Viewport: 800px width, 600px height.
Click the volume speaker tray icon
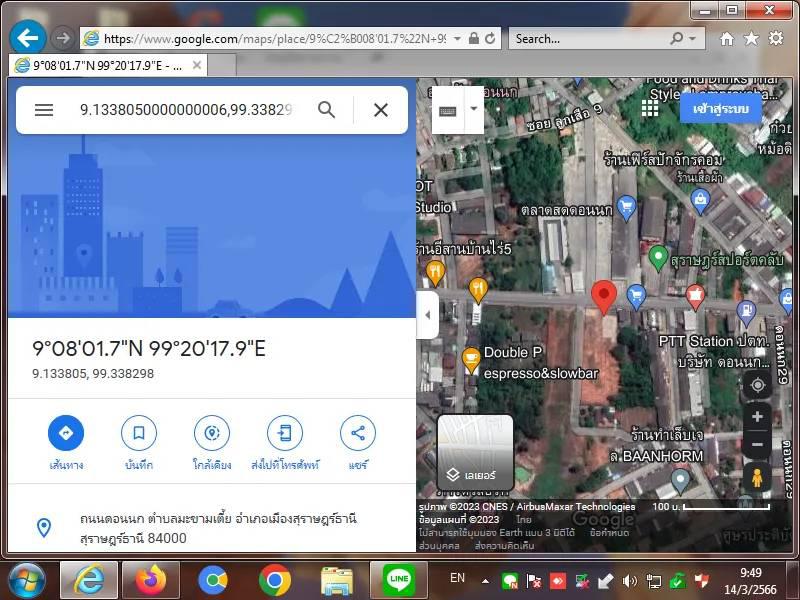pos(630,581)
